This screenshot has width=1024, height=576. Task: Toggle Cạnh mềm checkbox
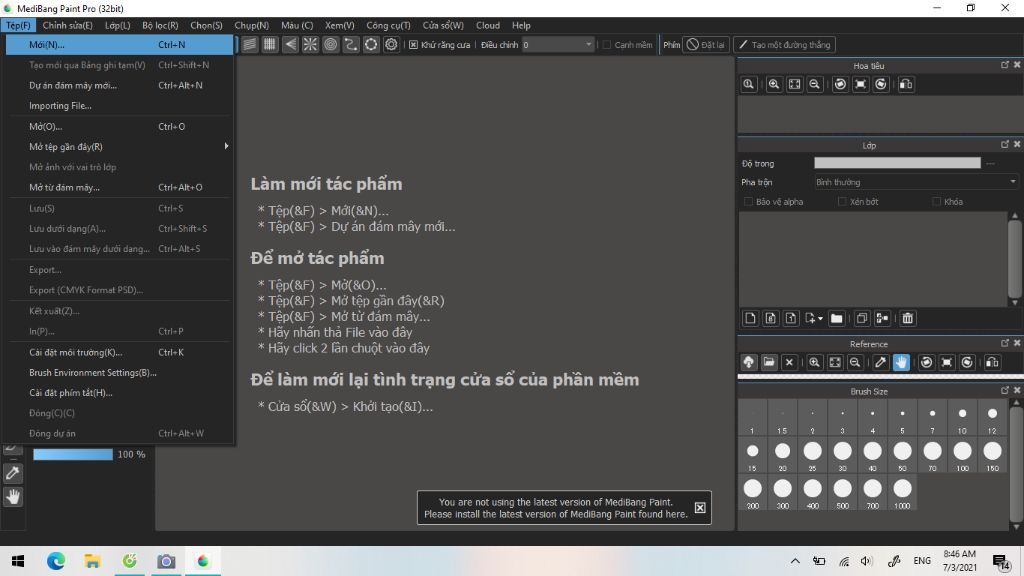tap(607, 44)
